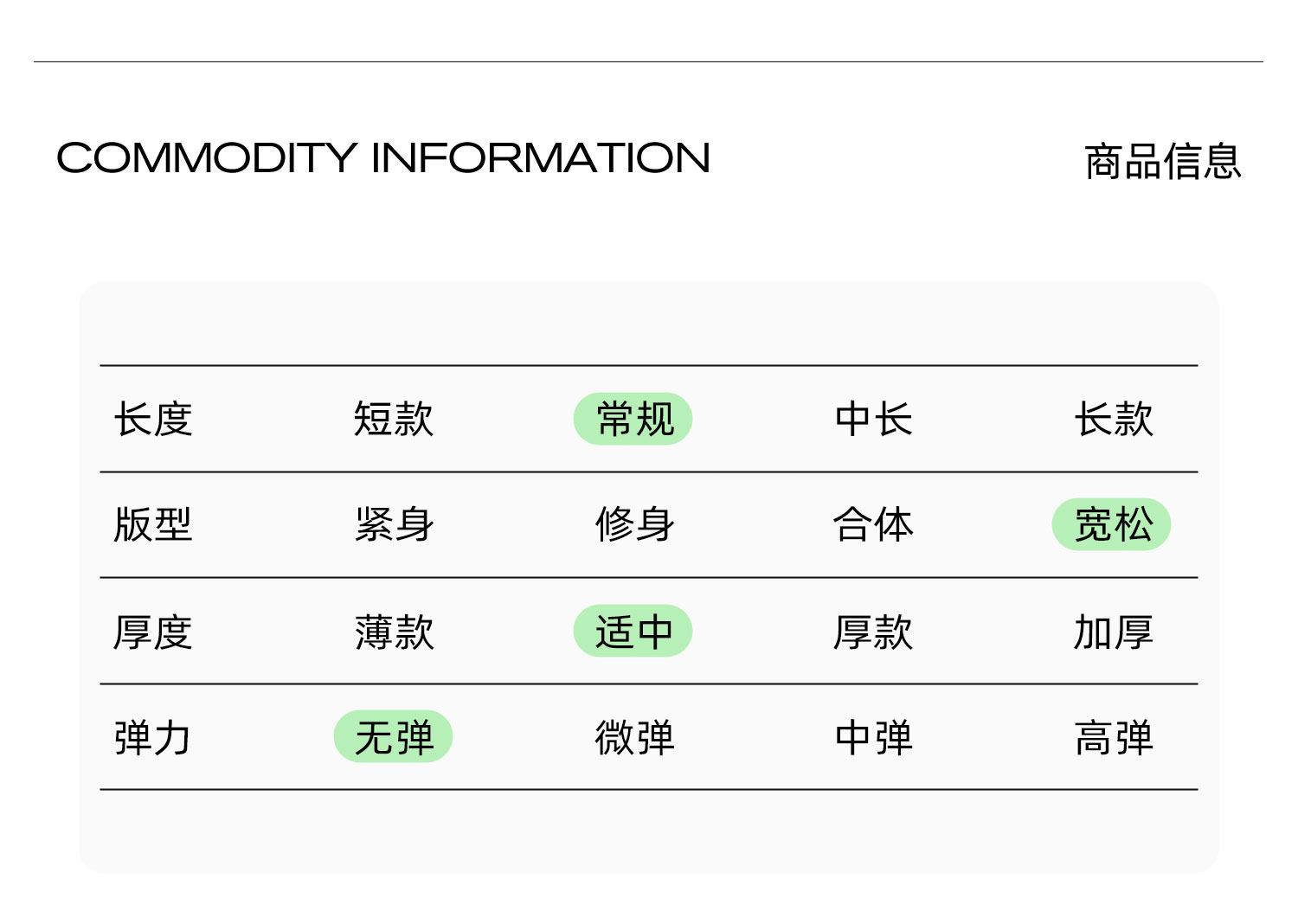Select the 微弹 elasticity option
1298x924 pixels.
(x=633, y=738)
